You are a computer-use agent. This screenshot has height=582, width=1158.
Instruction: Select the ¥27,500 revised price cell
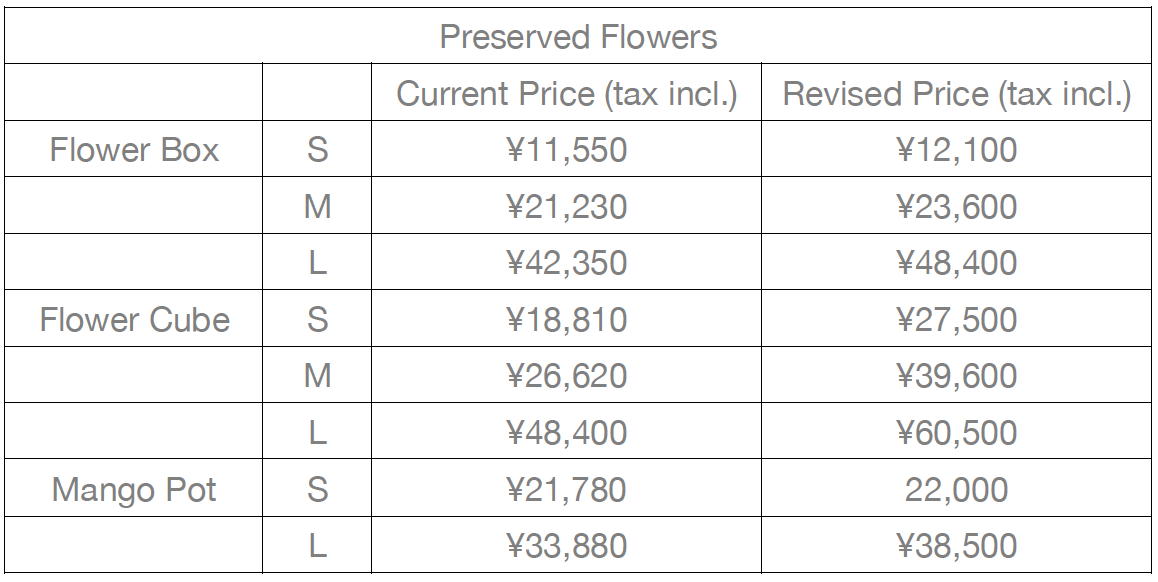956,320
